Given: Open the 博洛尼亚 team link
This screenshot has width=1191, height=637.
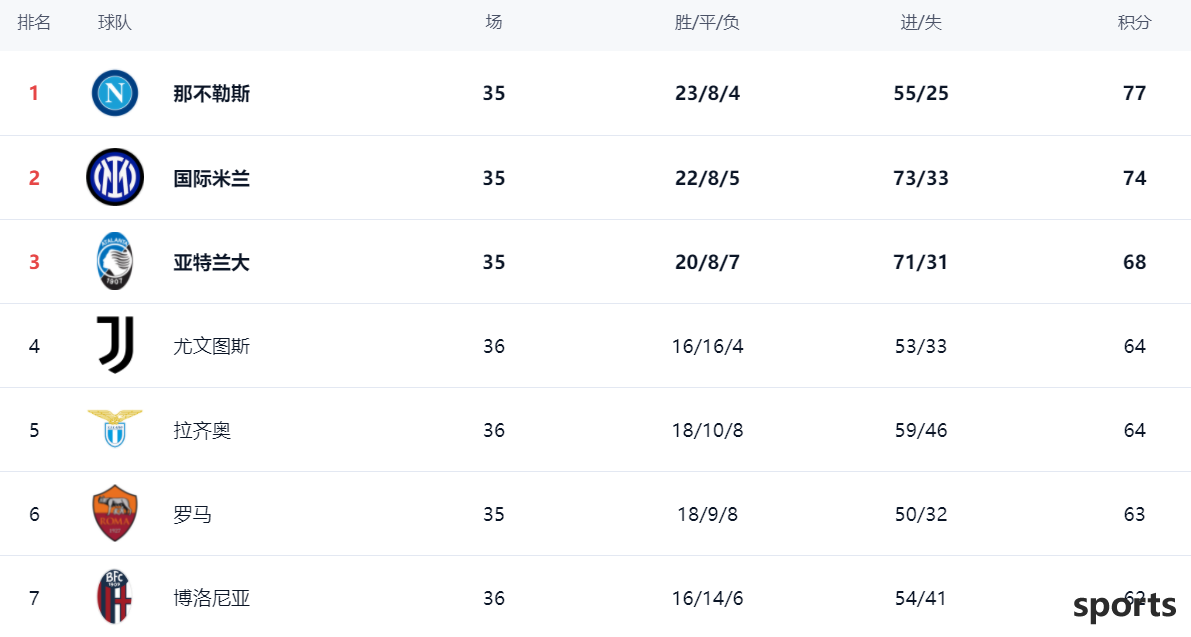Looking at the screenshot, I should [x=211, y=598].
